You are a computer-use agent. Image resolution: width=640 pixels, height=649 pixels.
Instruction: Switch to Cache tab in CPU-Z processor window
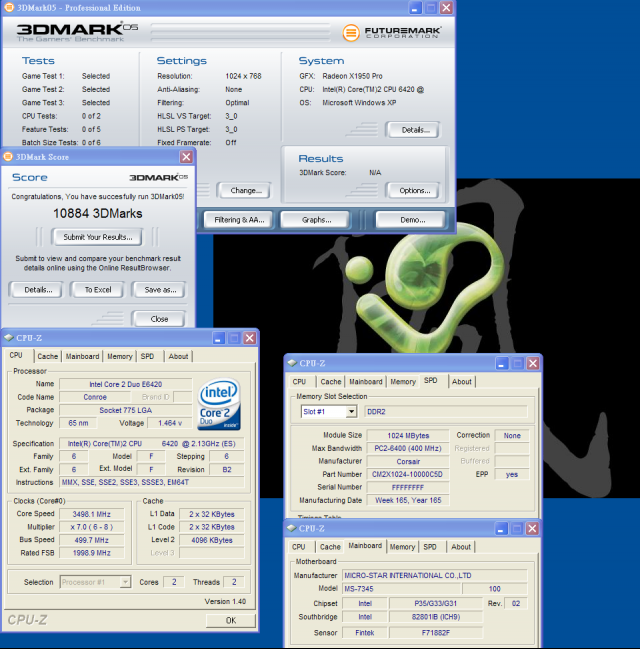48,356
